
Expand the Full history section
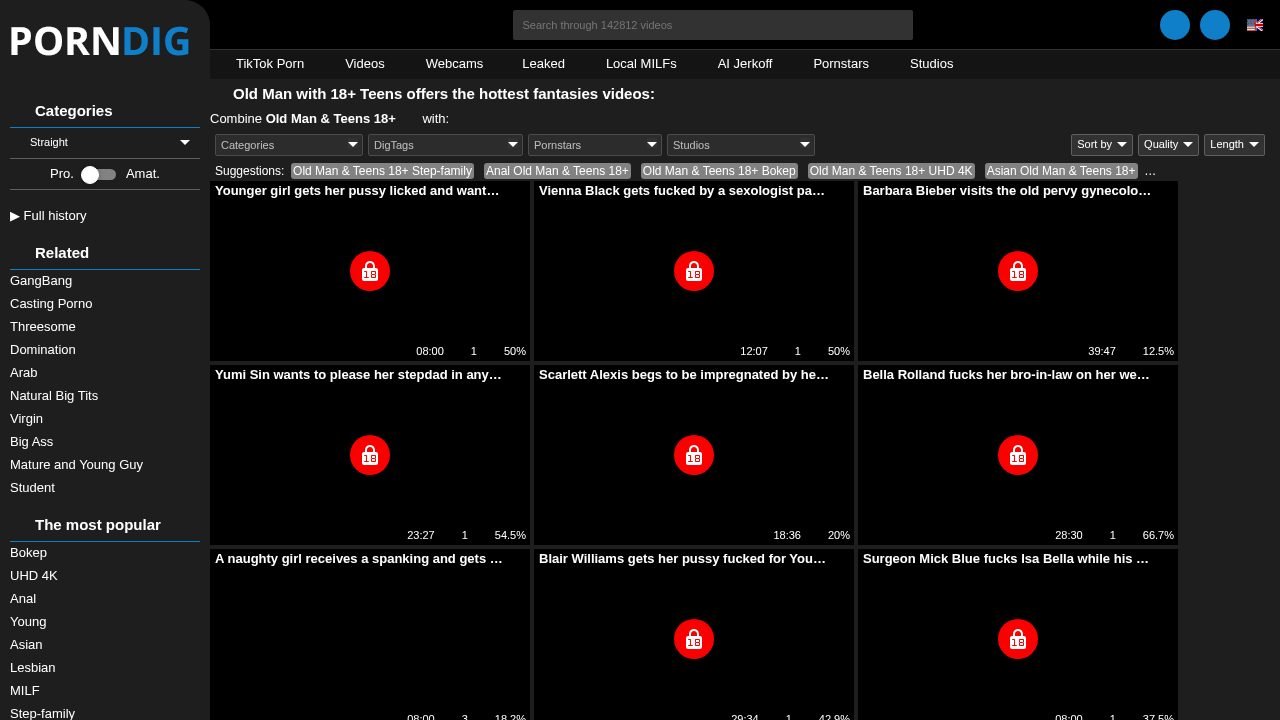coord(48,215)
